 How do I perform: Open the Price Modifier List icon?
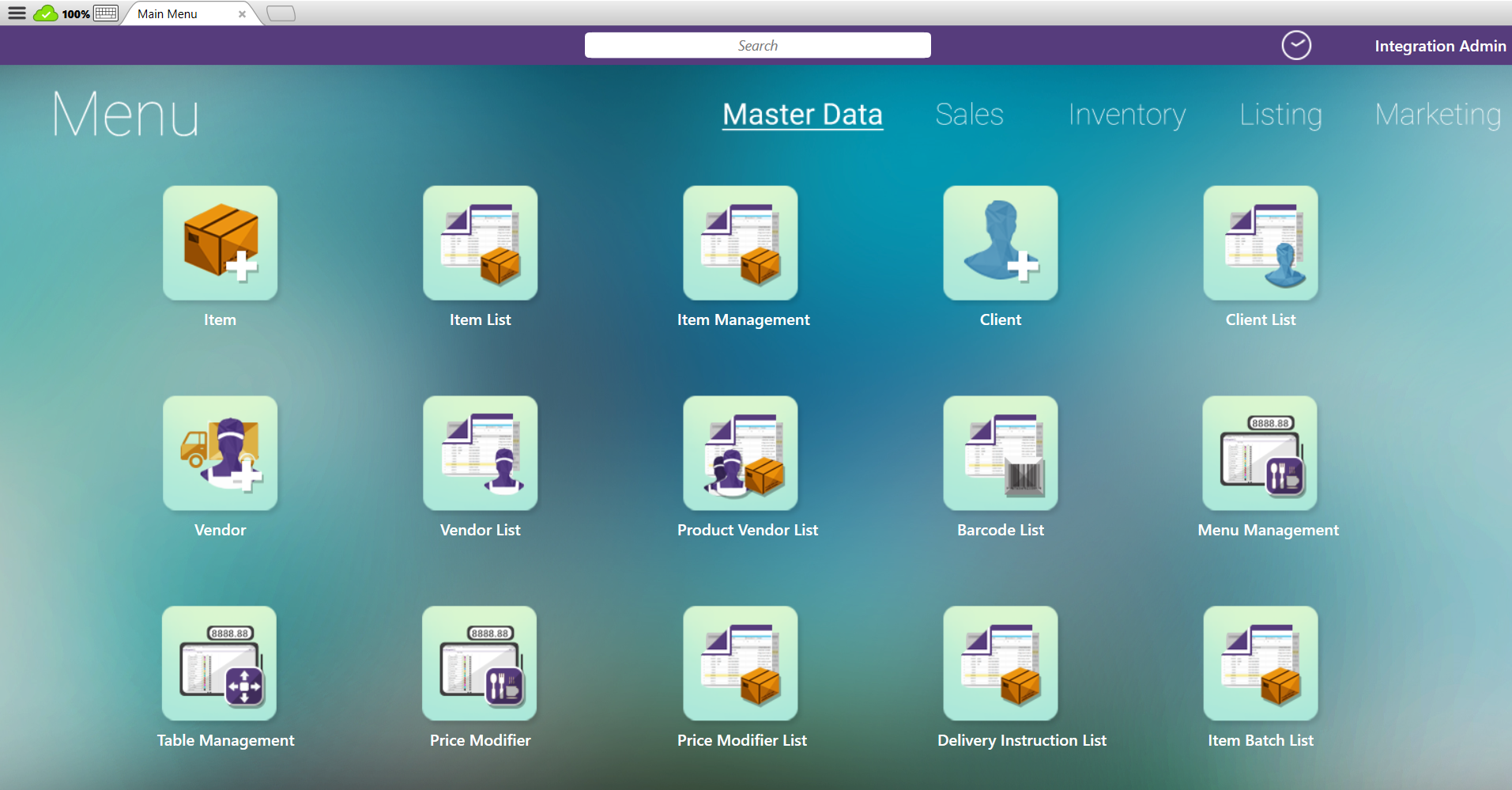coord(741,663)
